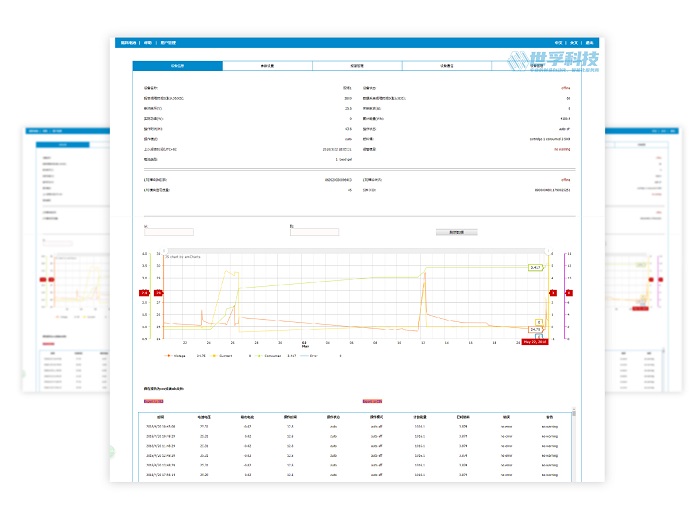The image size is (700, 519).
Task: Open the fourth tab in tab bar
Action: click(446, 65)
